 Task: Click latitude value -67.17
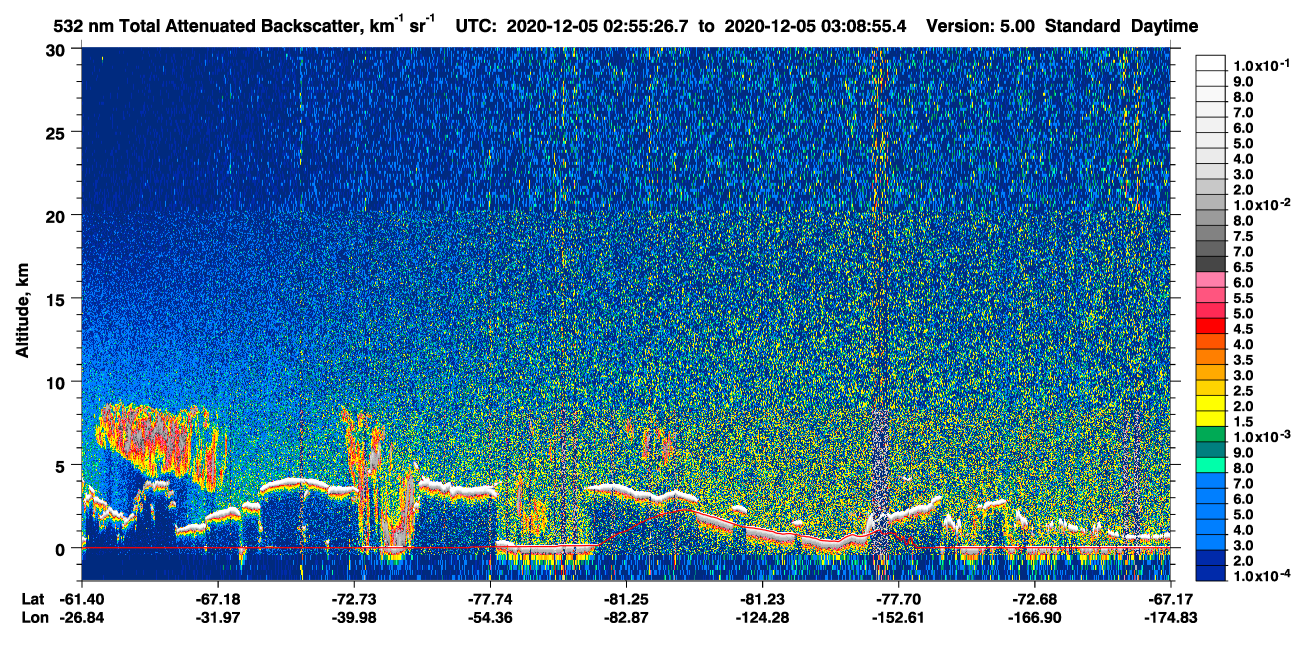(x=1171, y=599)
